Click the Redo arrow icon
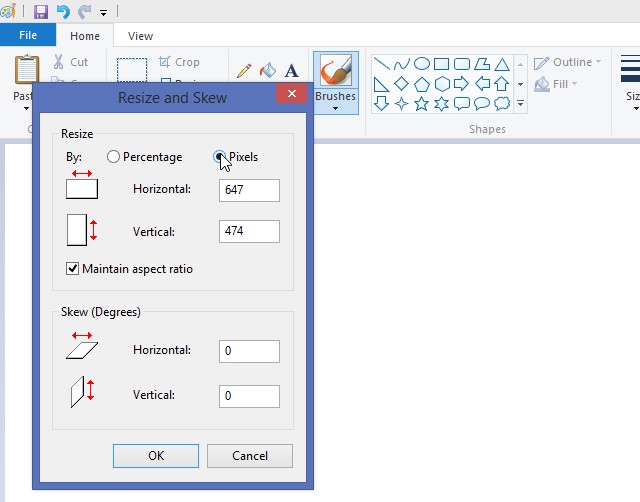Viewport: 640px width, 502px height. [84, 11]
